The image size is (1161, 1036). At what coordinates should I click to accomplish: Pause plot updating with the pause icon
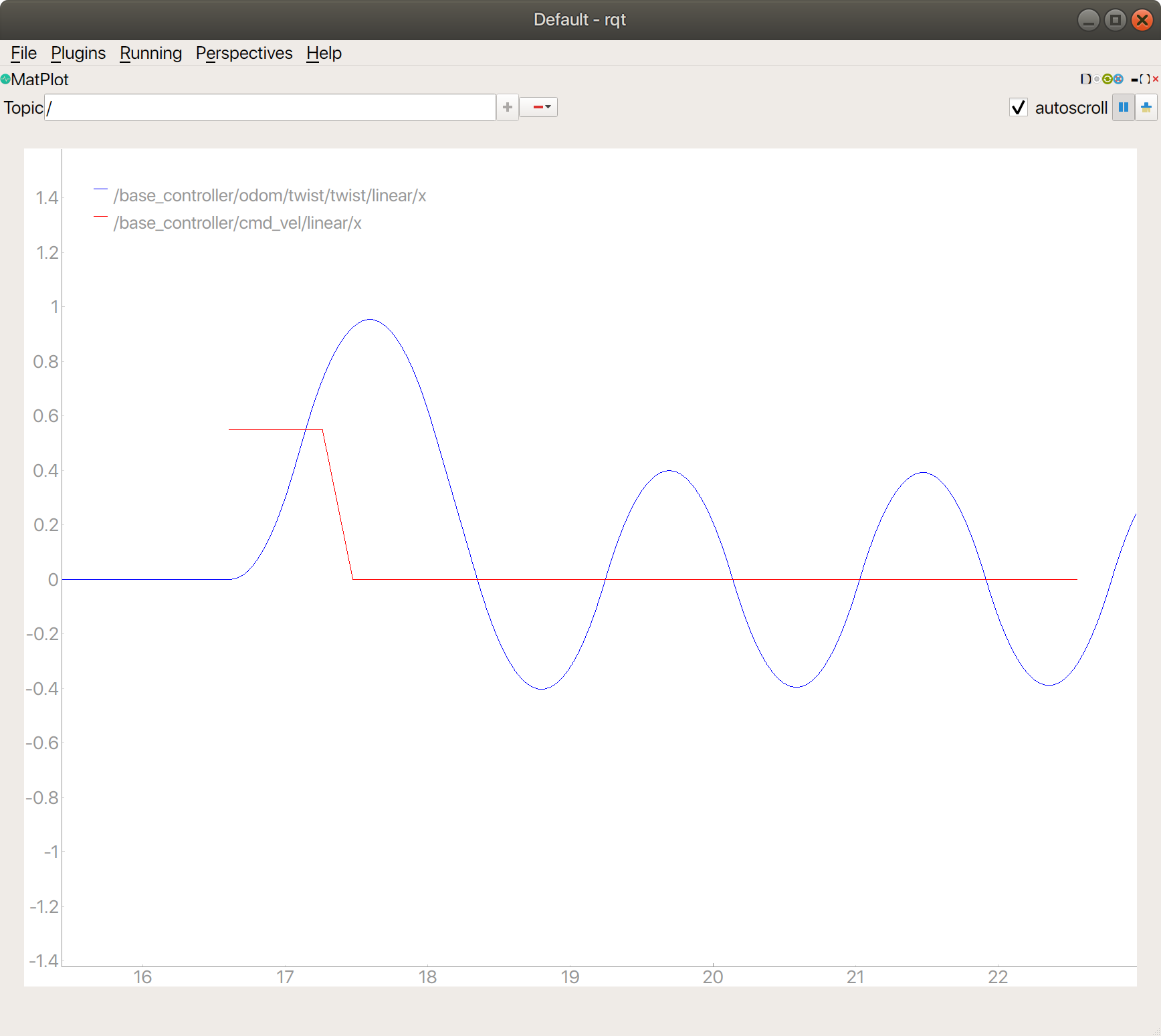coord(1124,107)
